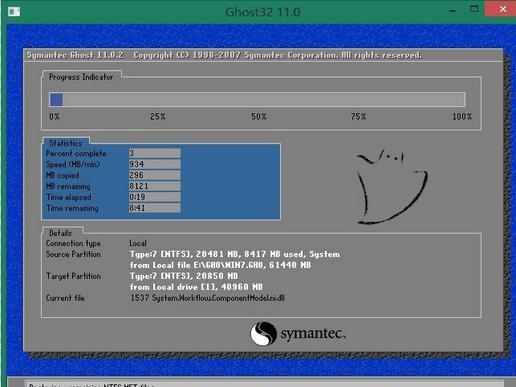This screenshot has width=516, height=387.
Task: Click the 50% progress marker label
Action: [259, 117]
